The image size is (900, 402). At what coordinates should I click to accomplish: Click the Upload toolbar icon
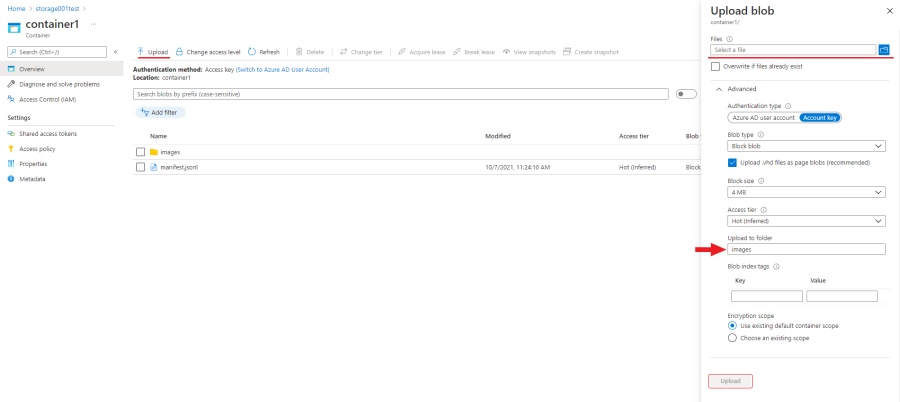click(x=141, y=51)
